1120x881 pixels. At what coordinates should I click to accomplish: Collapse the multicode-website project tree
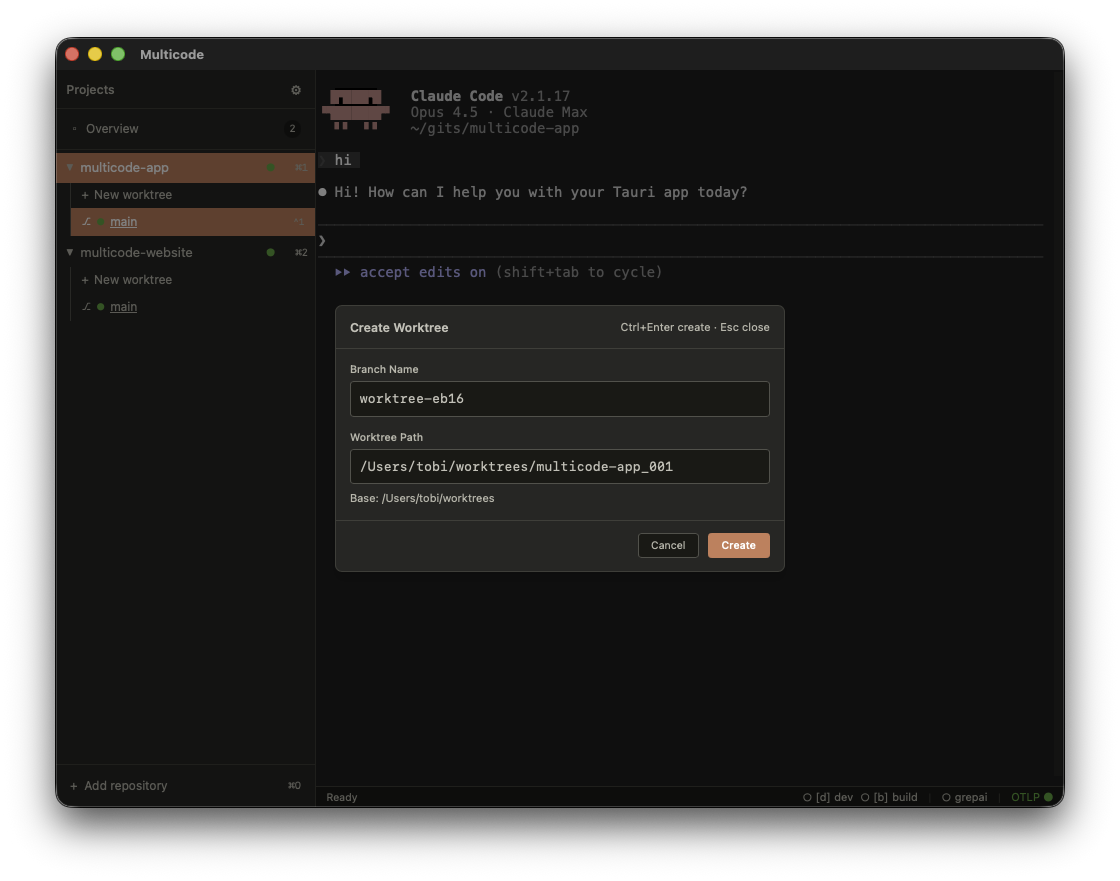[70, 252]
